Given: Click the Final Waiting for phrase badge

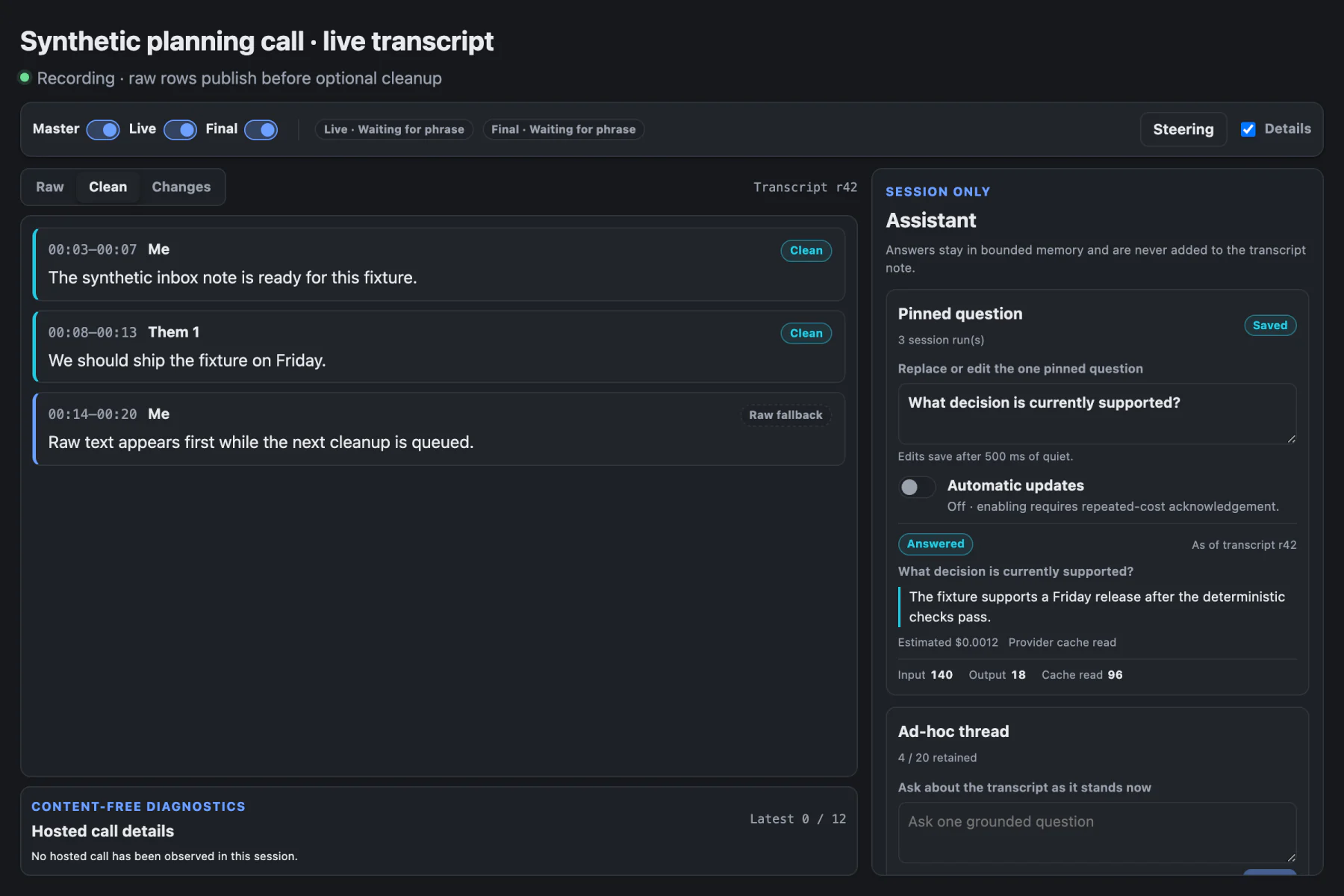Looking at the screenshot, I should coord(564,129).
